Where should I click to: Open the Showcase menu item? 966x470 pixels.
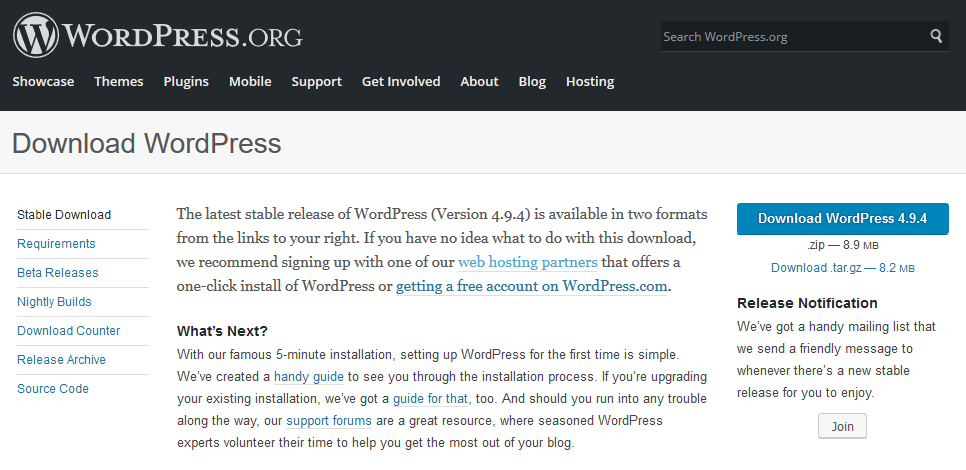43,81
